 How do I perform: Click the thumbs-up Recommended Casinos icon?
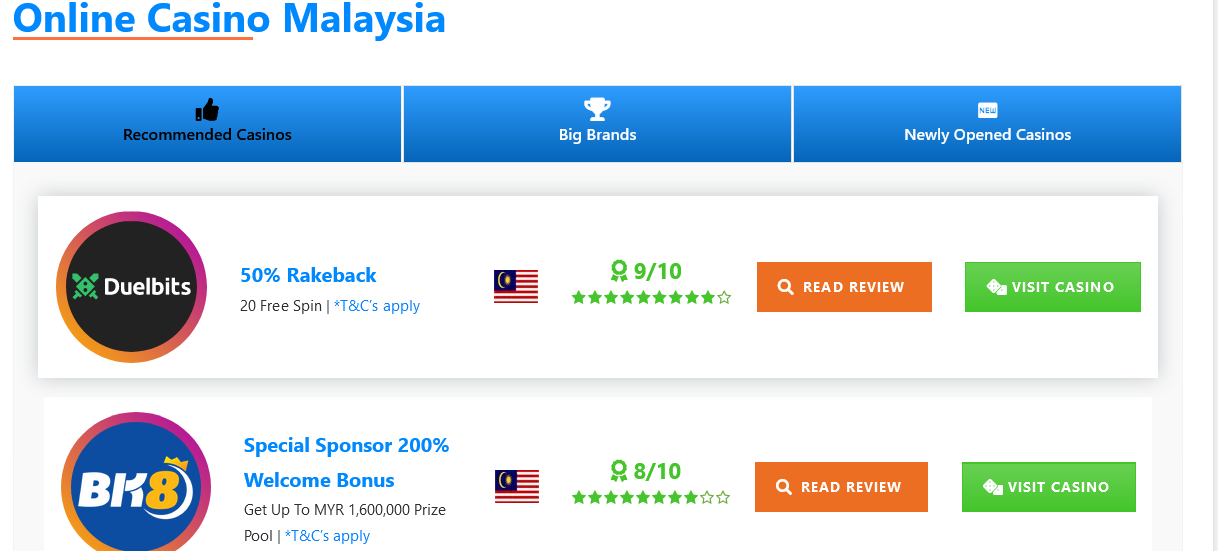point(207,109)
